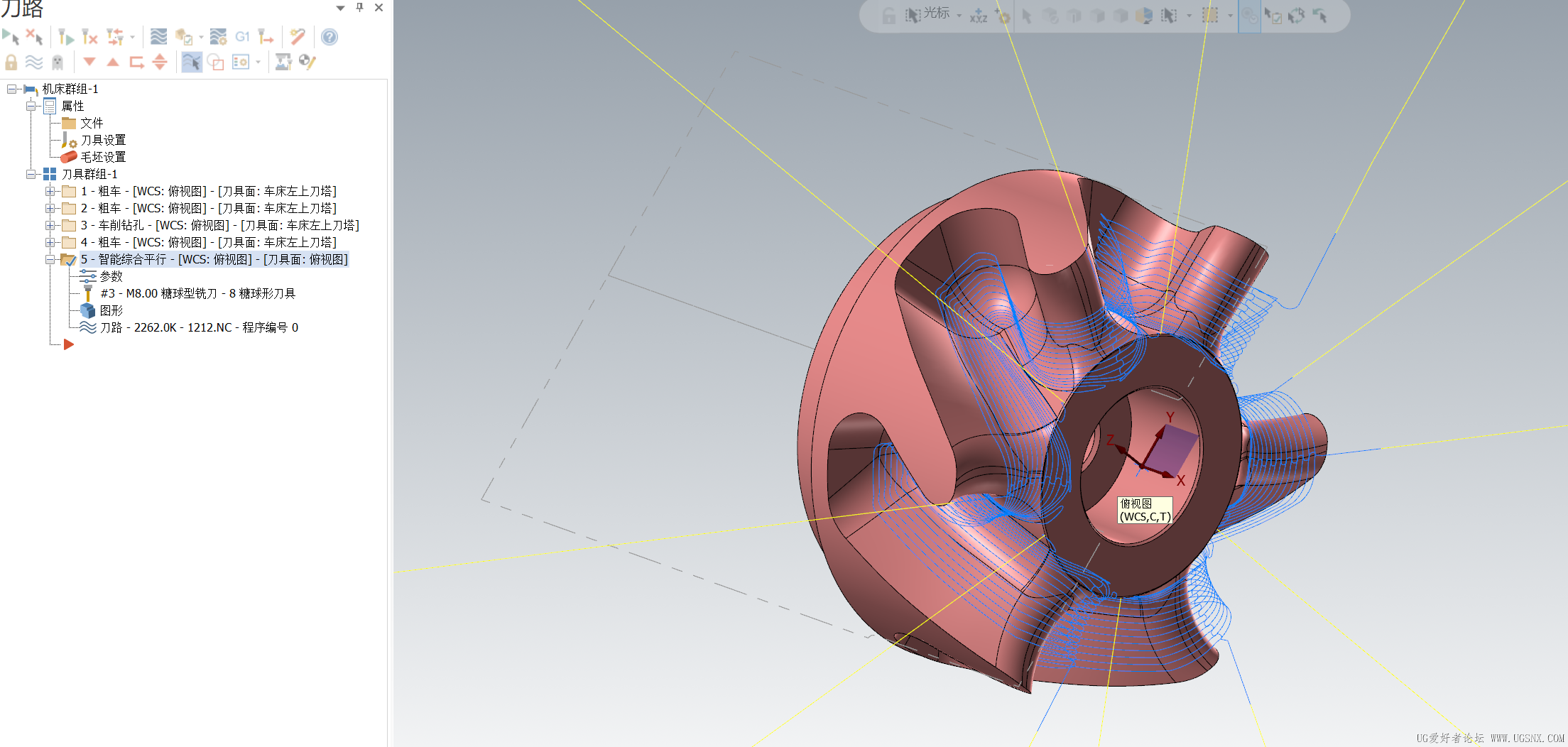Open 光标 AutoCursor dropdown arrow
Image resolution: width=1568 pixels, height=747 pixels.
959,16
